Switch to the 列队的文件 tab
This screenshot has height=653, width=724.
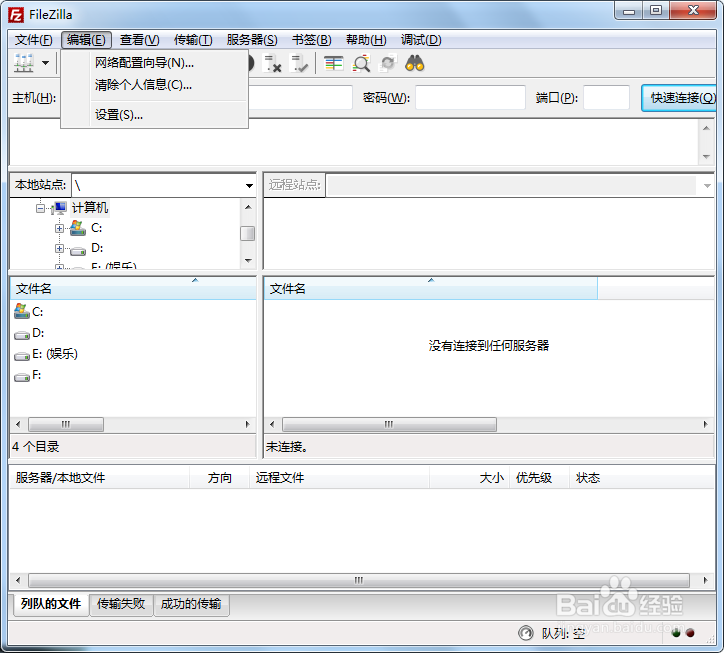50,604
